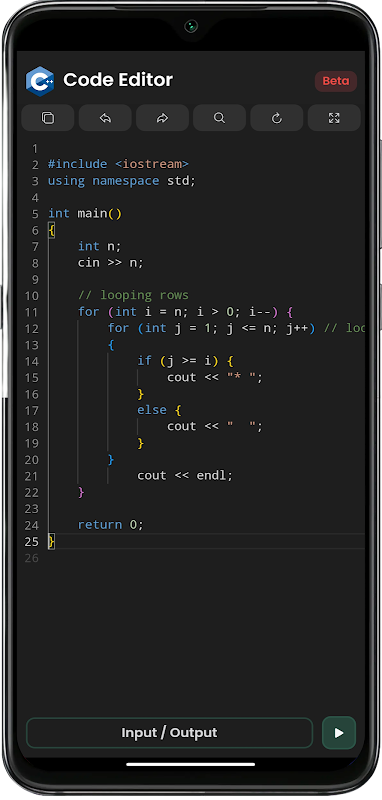
Task: Redo the last change
Action: pos(162,118)
